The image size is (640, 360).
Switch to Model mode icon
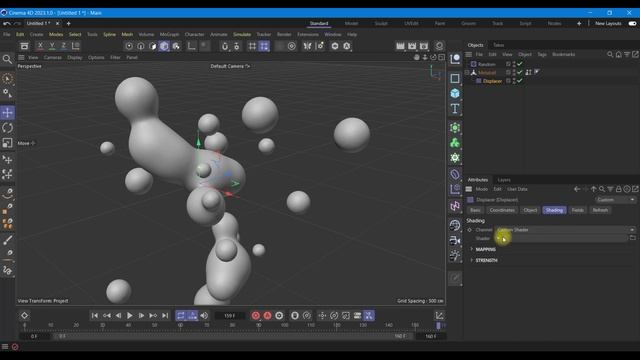pos(164,46)
